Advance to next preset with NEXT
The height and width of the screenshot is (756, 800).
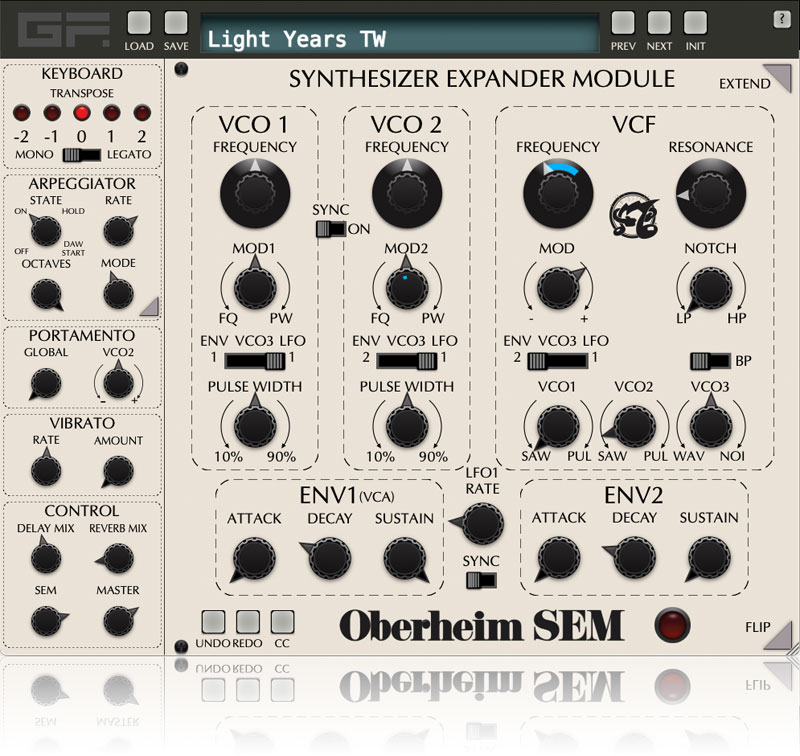[659, 24]
